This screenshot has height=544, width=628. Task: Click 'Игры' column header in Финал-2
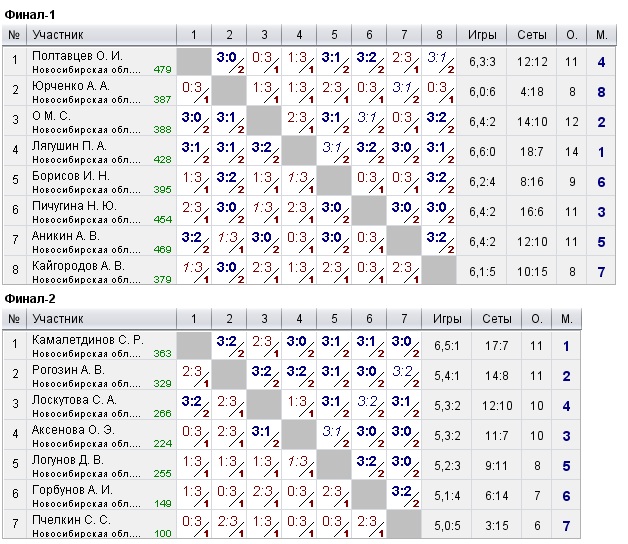coord(447,319)
